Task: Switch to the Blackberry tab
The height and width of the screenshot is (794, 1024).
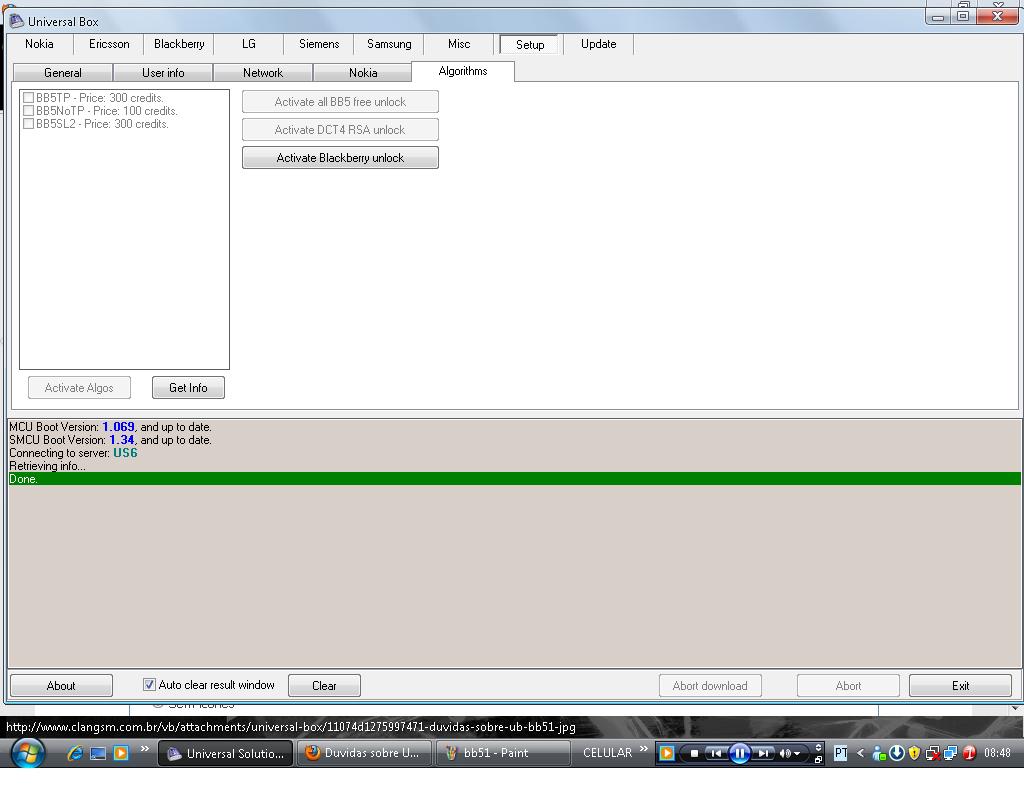Action: tap(179, 44)
